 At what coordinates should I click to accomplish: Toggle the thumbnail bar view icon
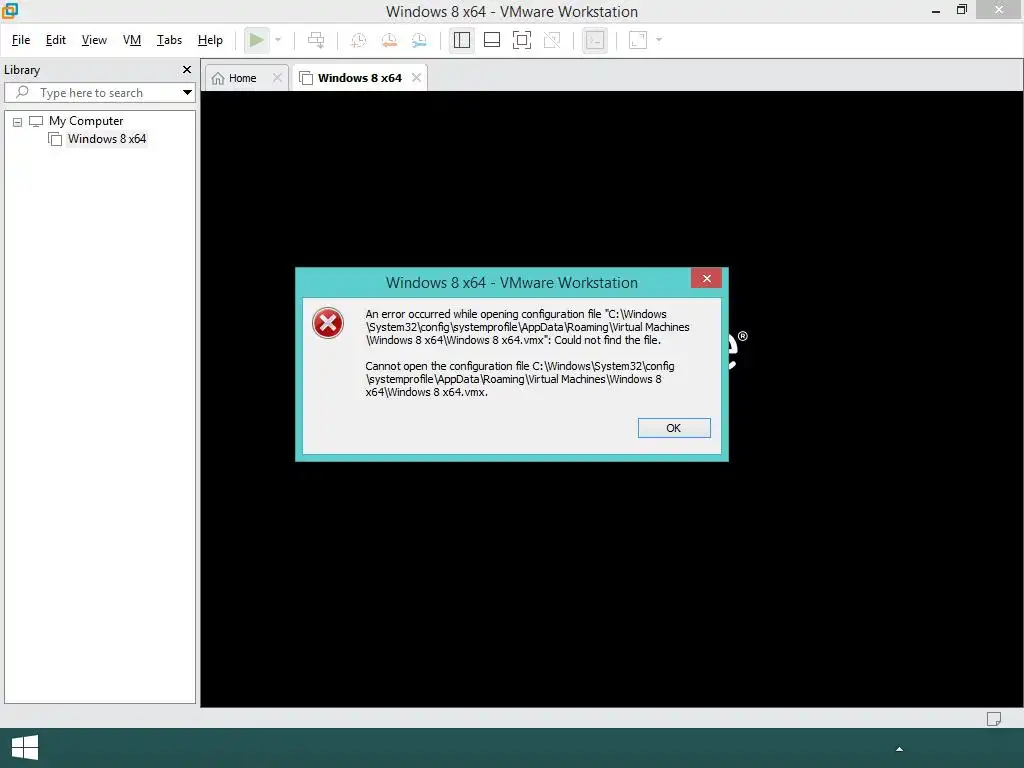492,40
